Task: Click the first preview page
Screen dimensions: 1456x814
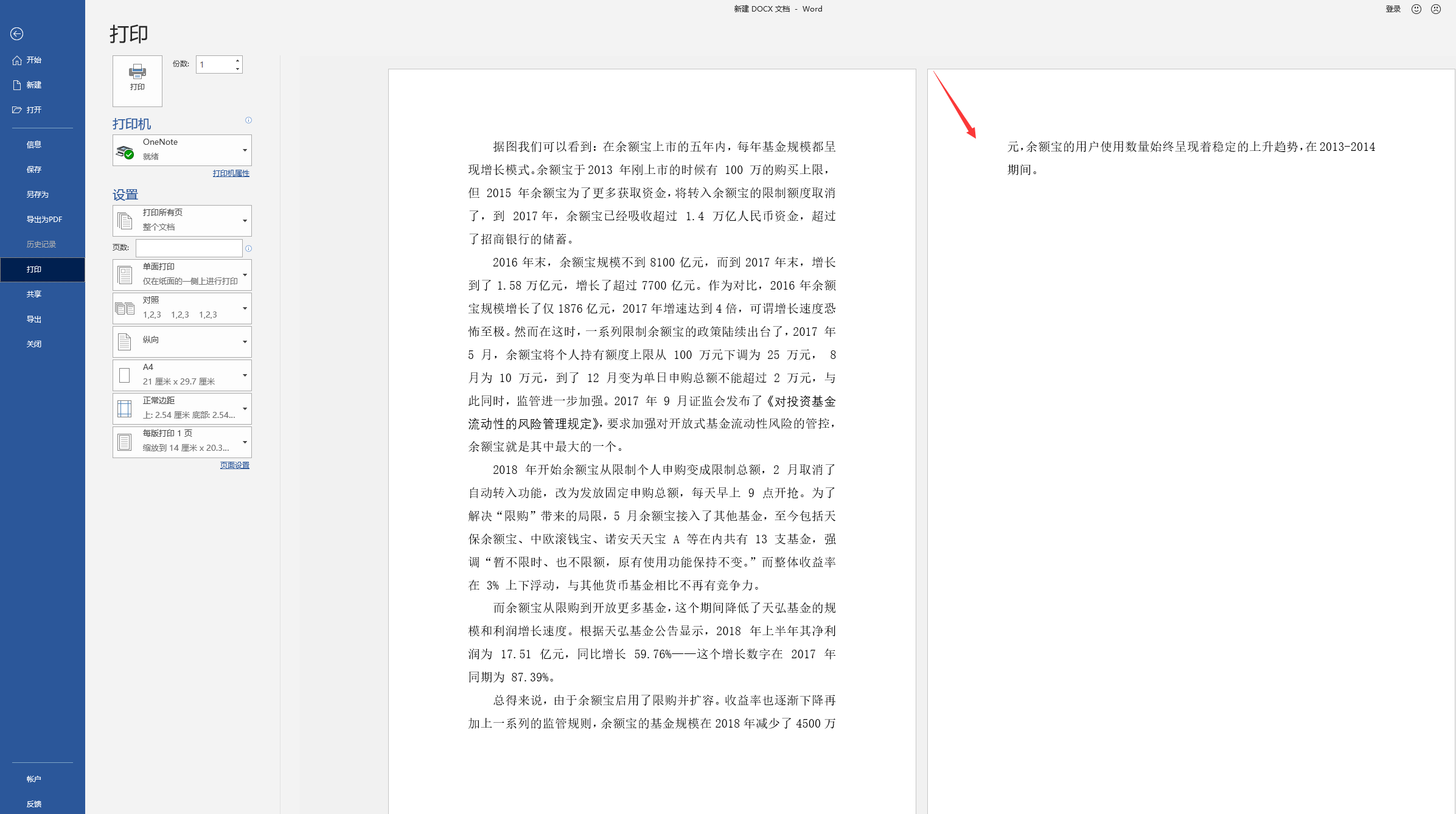Action: coord(652,441)
